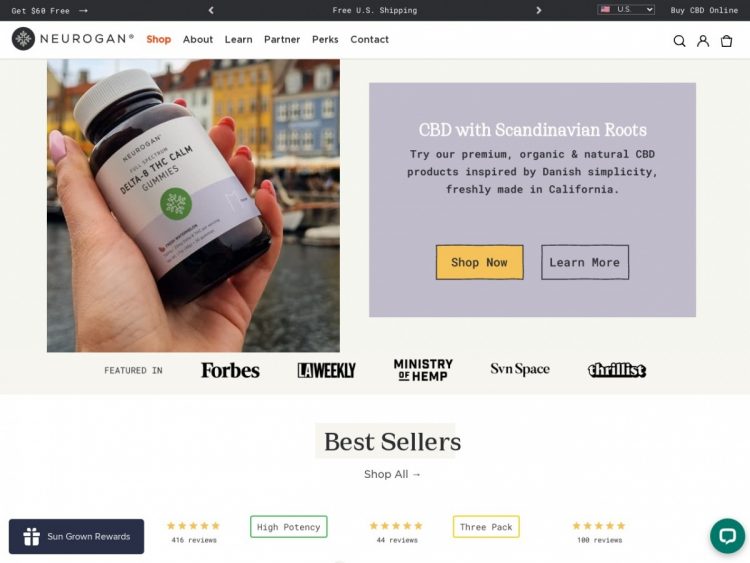Click the Buy CBD Online link

[x=704, y=10]
